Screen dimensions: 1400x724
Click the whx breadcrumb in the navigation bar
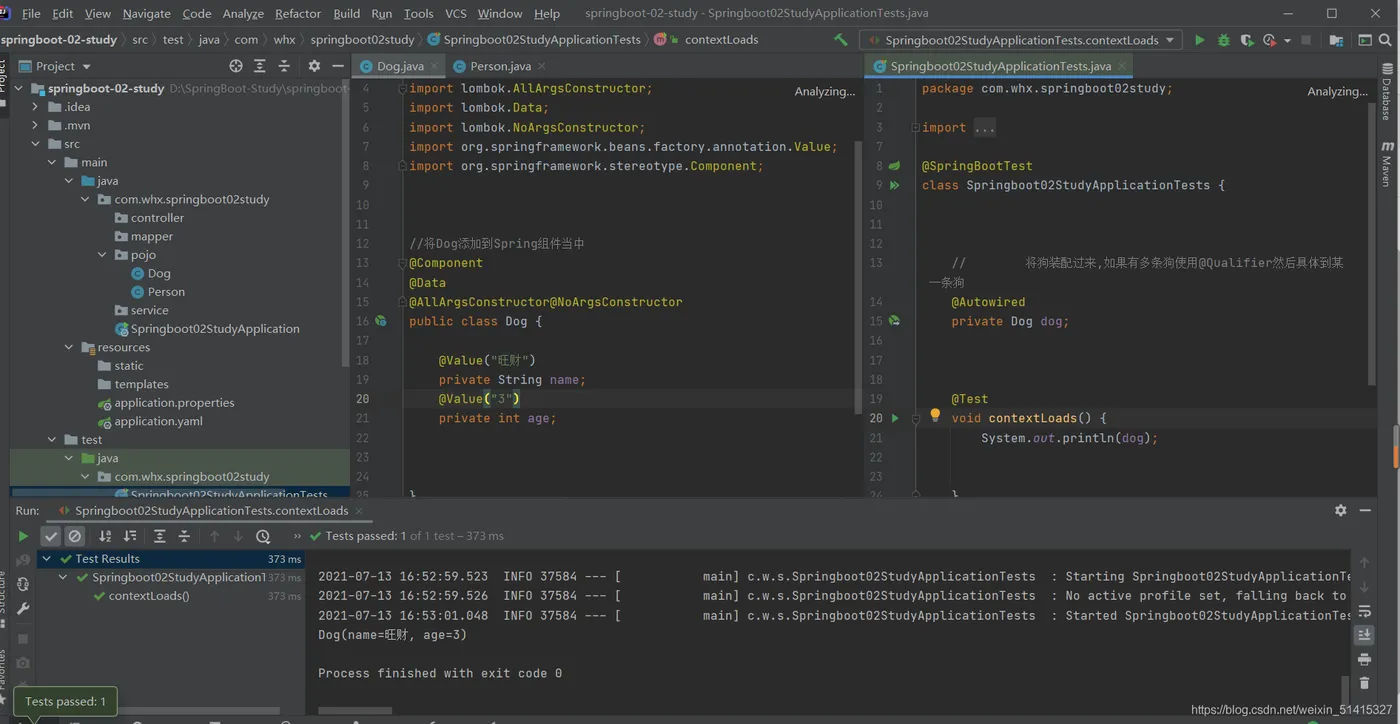[x=284, y=40]
